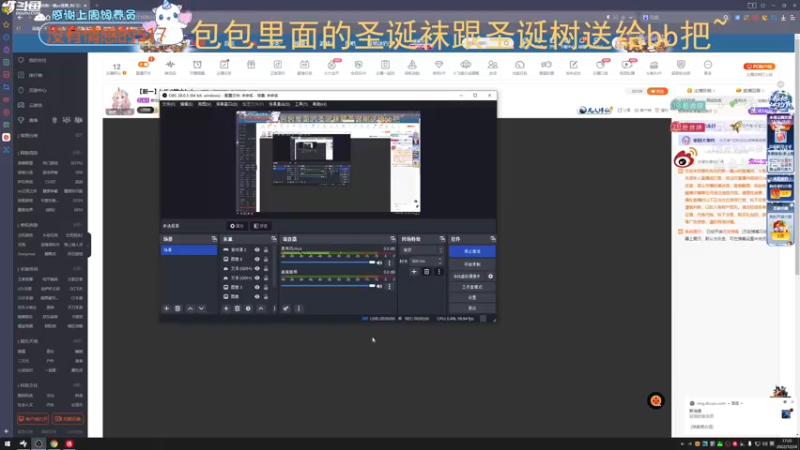Image resolution: width=800 pixels, height=450 pixels.
Task: Click the OBS preview canvas thumbnail
Action: [328, 162]
